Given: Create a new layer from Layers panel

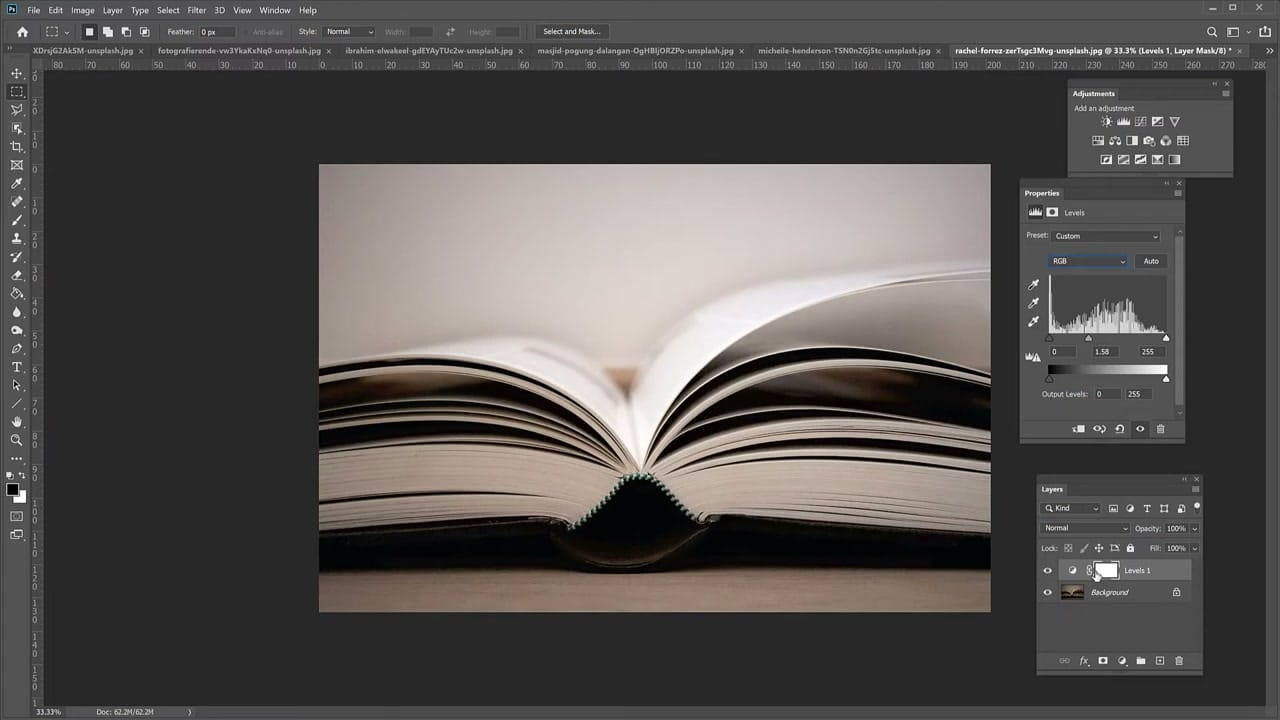Looking at the screenshot, I should (1160, 661).
